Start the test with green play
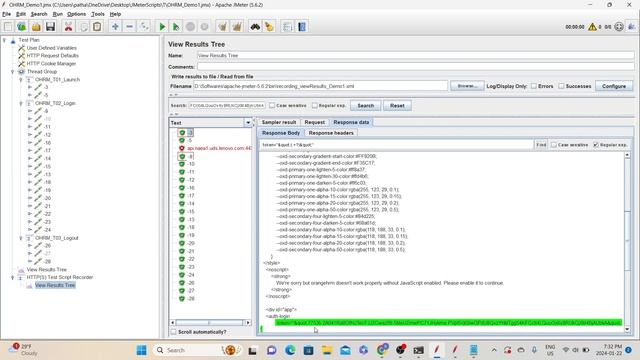 (x=162, y=27)
